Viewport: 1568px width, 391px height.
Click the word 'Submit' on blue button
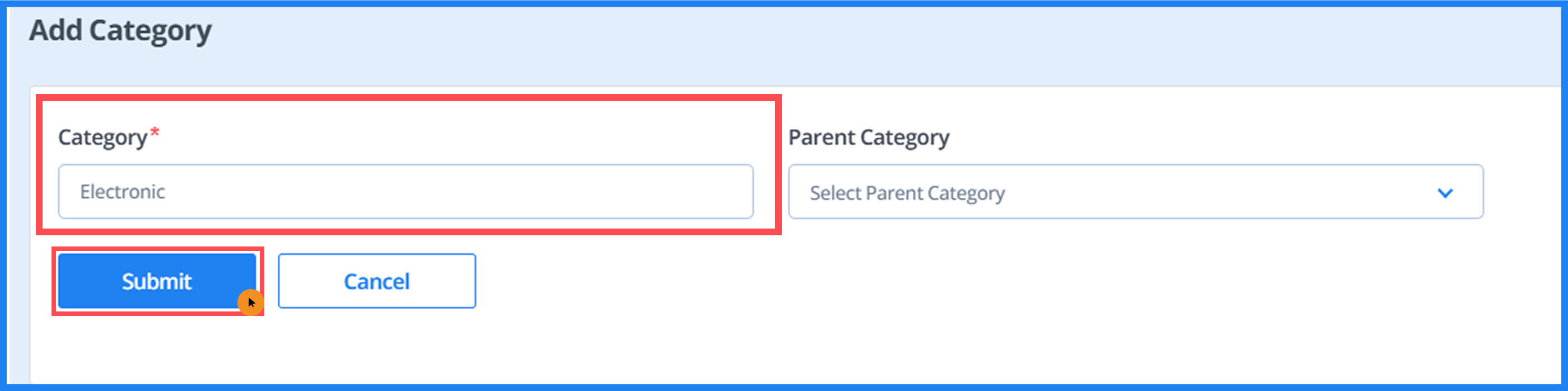point(156,281)
